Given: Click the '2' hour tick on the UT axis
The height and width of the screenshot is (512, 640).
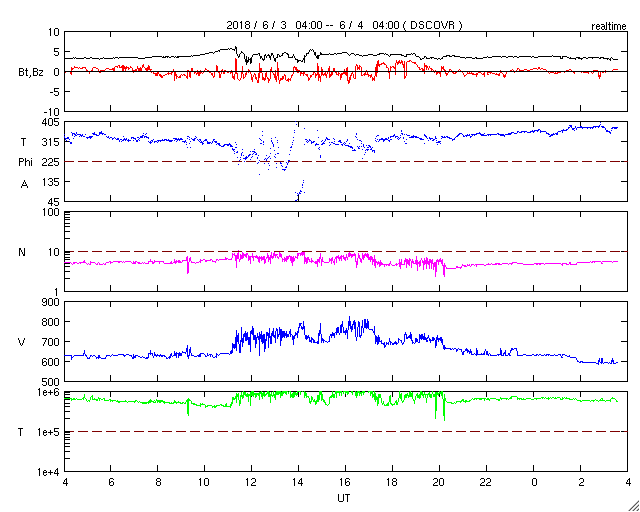Looking at the screenshot, I should click(x=580, y=483).
